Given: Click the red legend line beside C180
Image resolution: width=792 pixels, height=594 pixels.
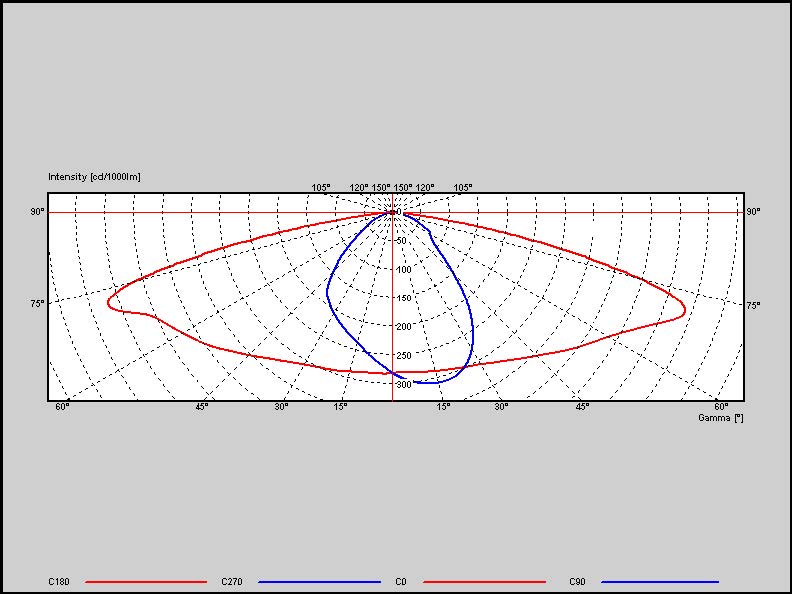Looking at the screenshot, I should (146, 582).
